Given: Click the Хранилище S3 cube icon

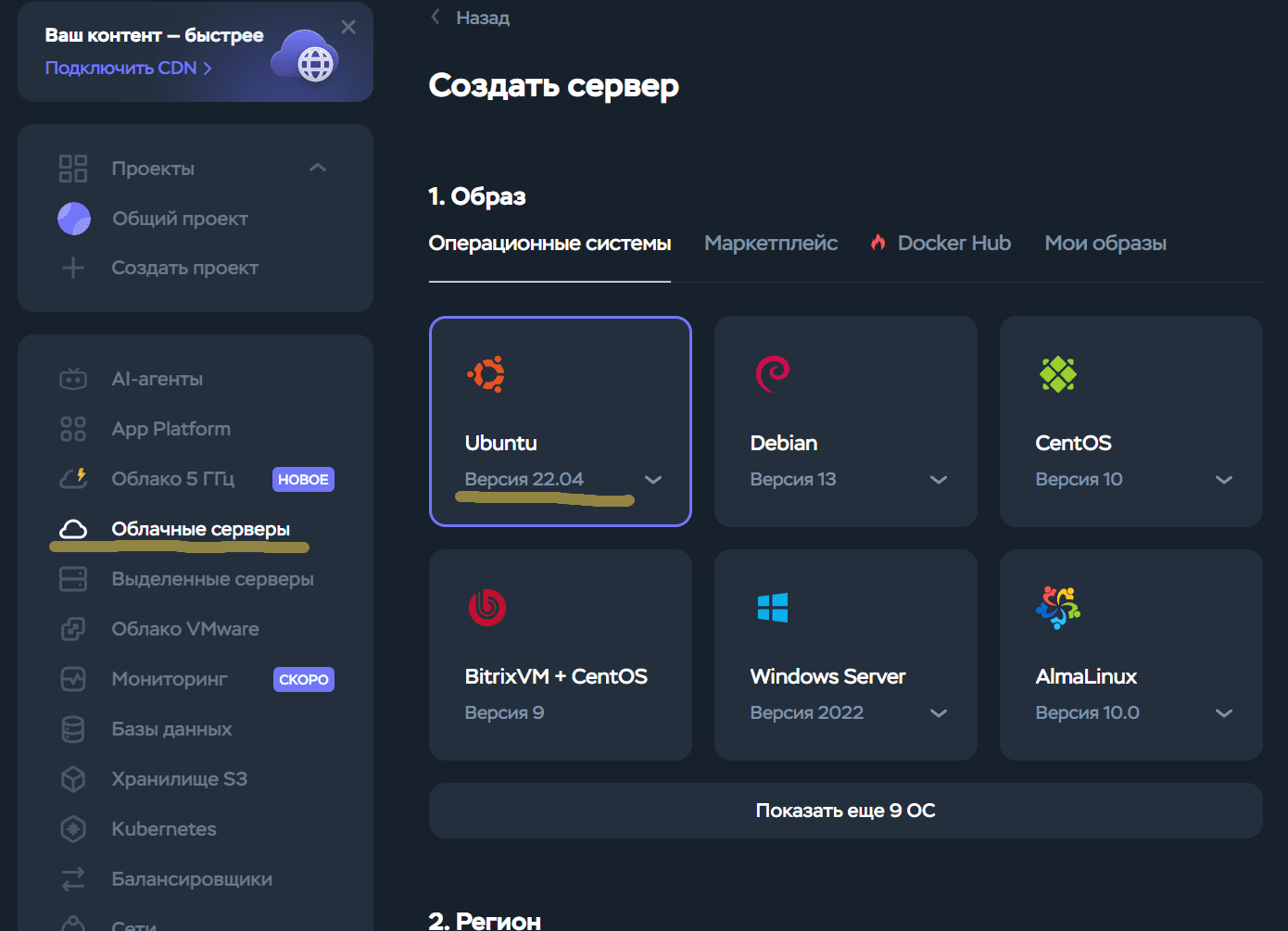Looking at the screenshot, I should (x=73, y=779).
